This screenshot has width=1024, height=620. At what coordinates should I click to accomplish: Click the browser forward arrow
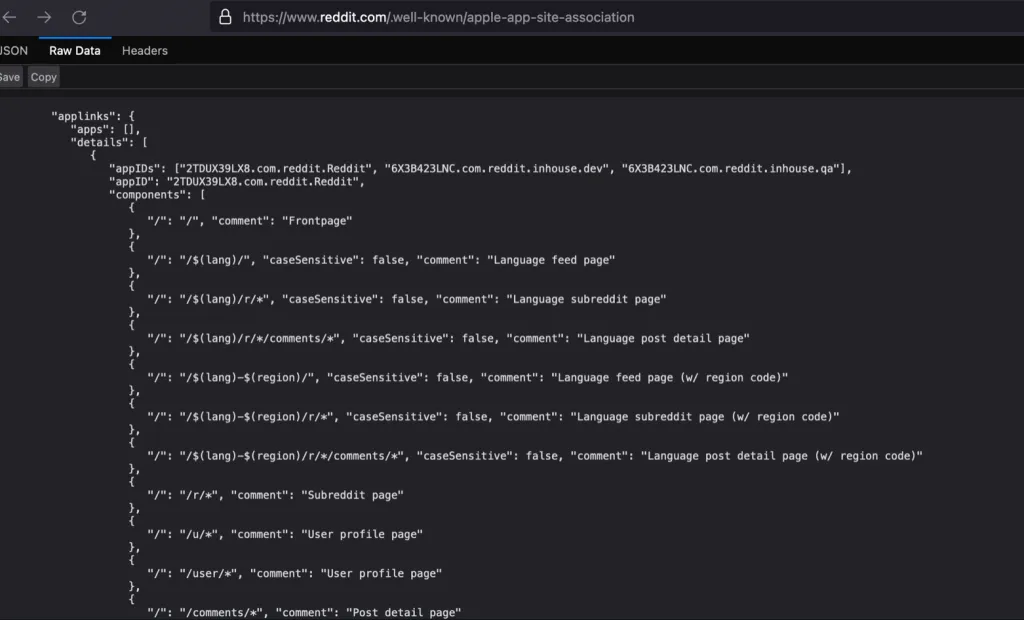(44, 17)
